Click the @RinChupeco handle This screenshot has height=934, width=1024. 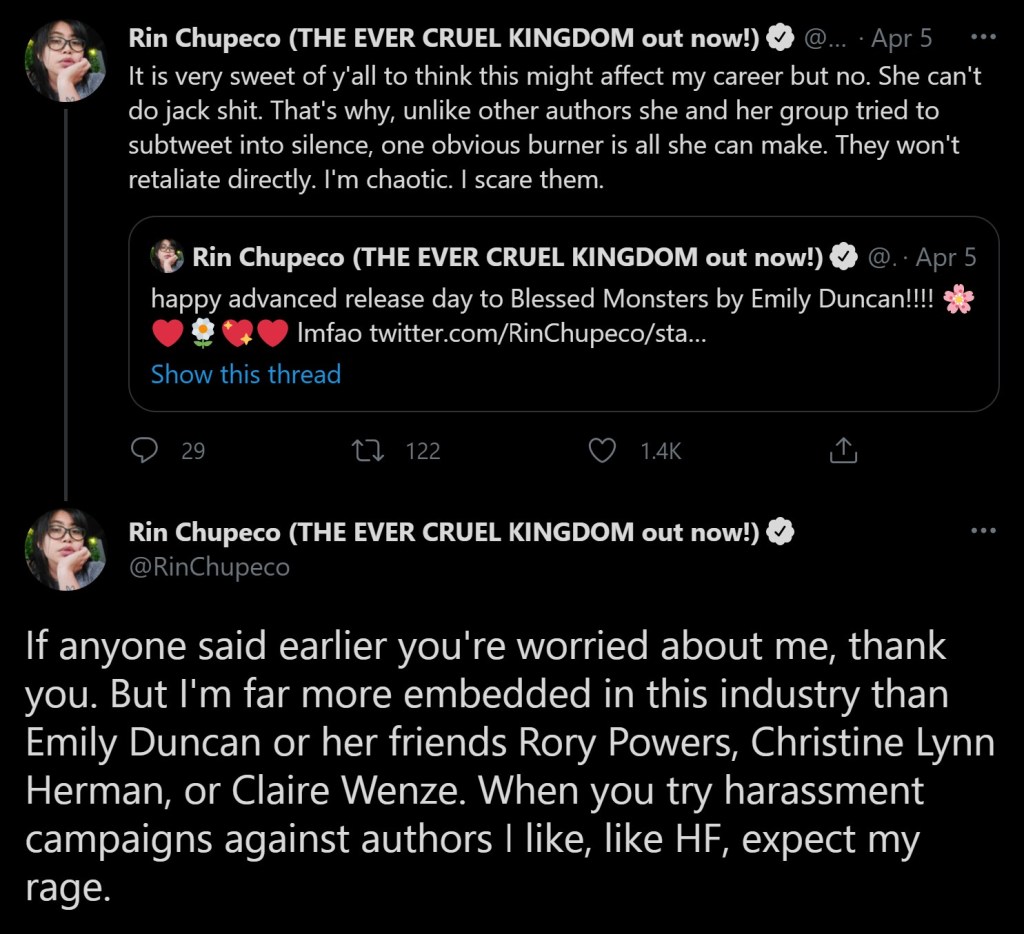pos(209,567)
